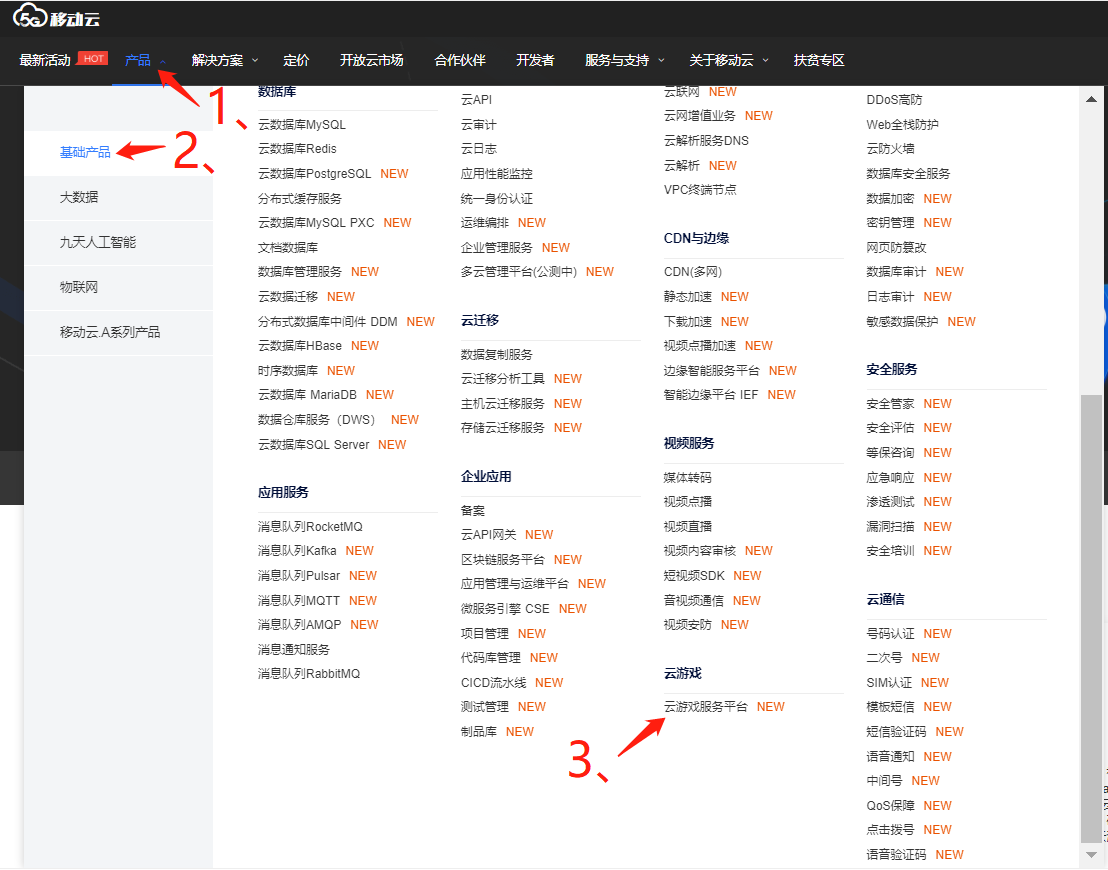Open CDN(多网) link

tap(692, 271)
